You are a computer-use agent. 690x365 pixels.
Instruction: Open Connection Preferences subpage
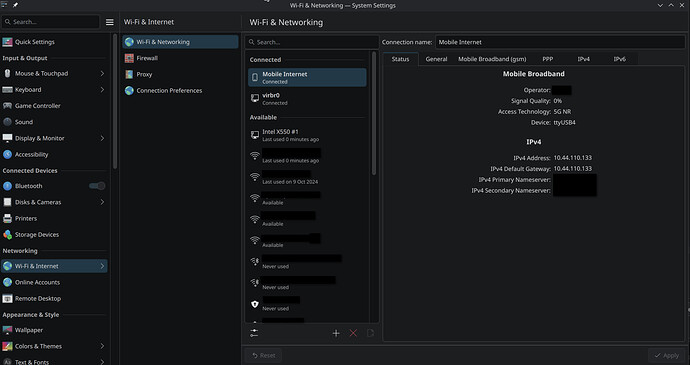[180, 90]
